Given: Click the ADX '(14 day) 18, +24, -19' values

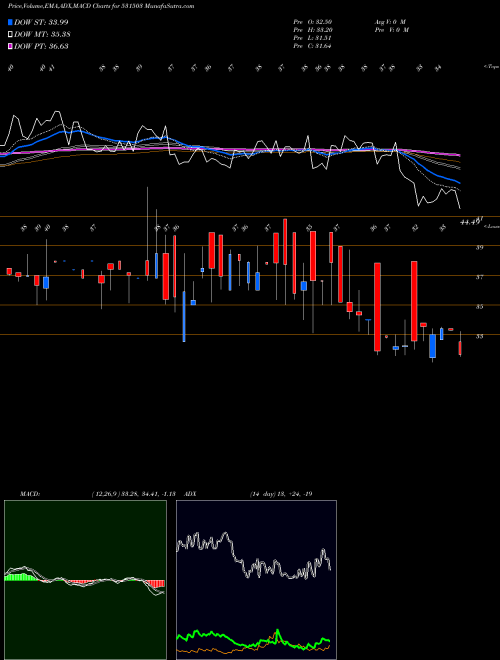Looking at the screenshot, I should click(x=281, y=494).
